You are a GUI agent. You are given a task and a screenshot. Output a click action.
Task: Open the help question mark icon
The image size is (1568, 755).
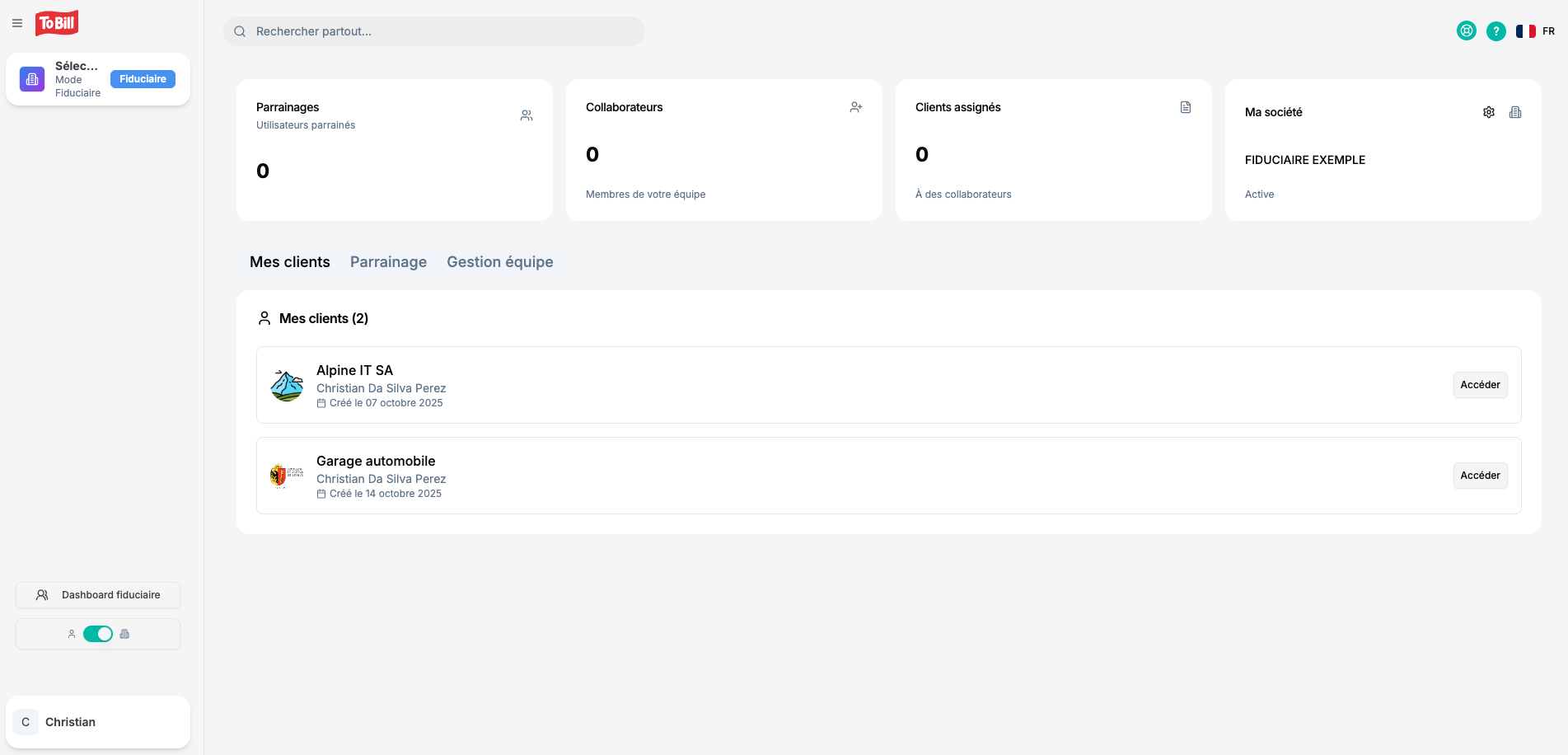tap(1495, 31)
